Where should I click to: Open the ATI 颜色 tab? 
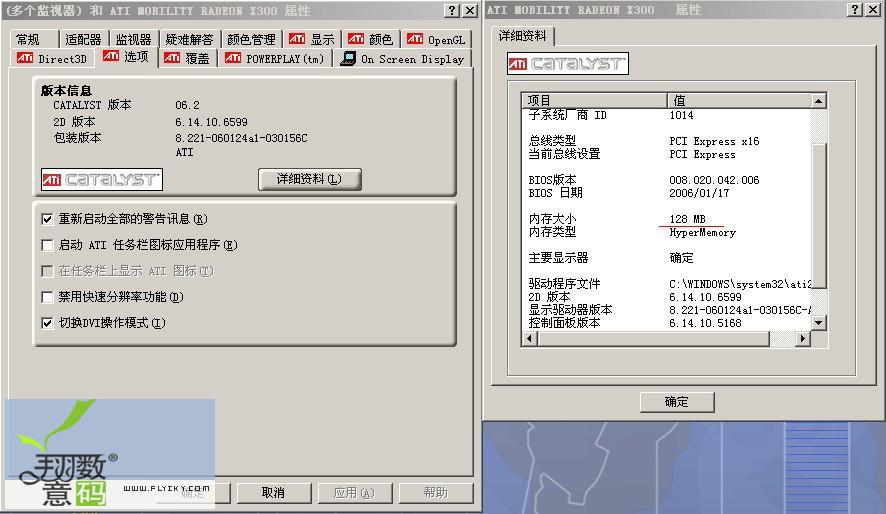pyautogui.click(x=371, y=40)
